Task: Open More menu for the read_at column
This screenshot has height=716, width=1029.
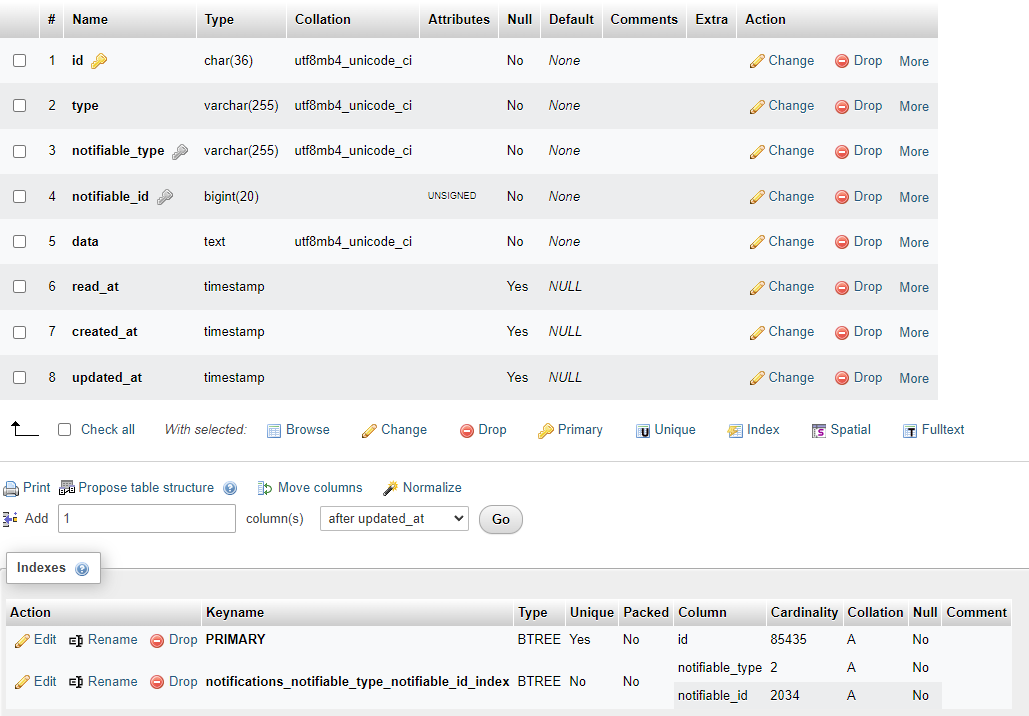Action: pos(913,287)
